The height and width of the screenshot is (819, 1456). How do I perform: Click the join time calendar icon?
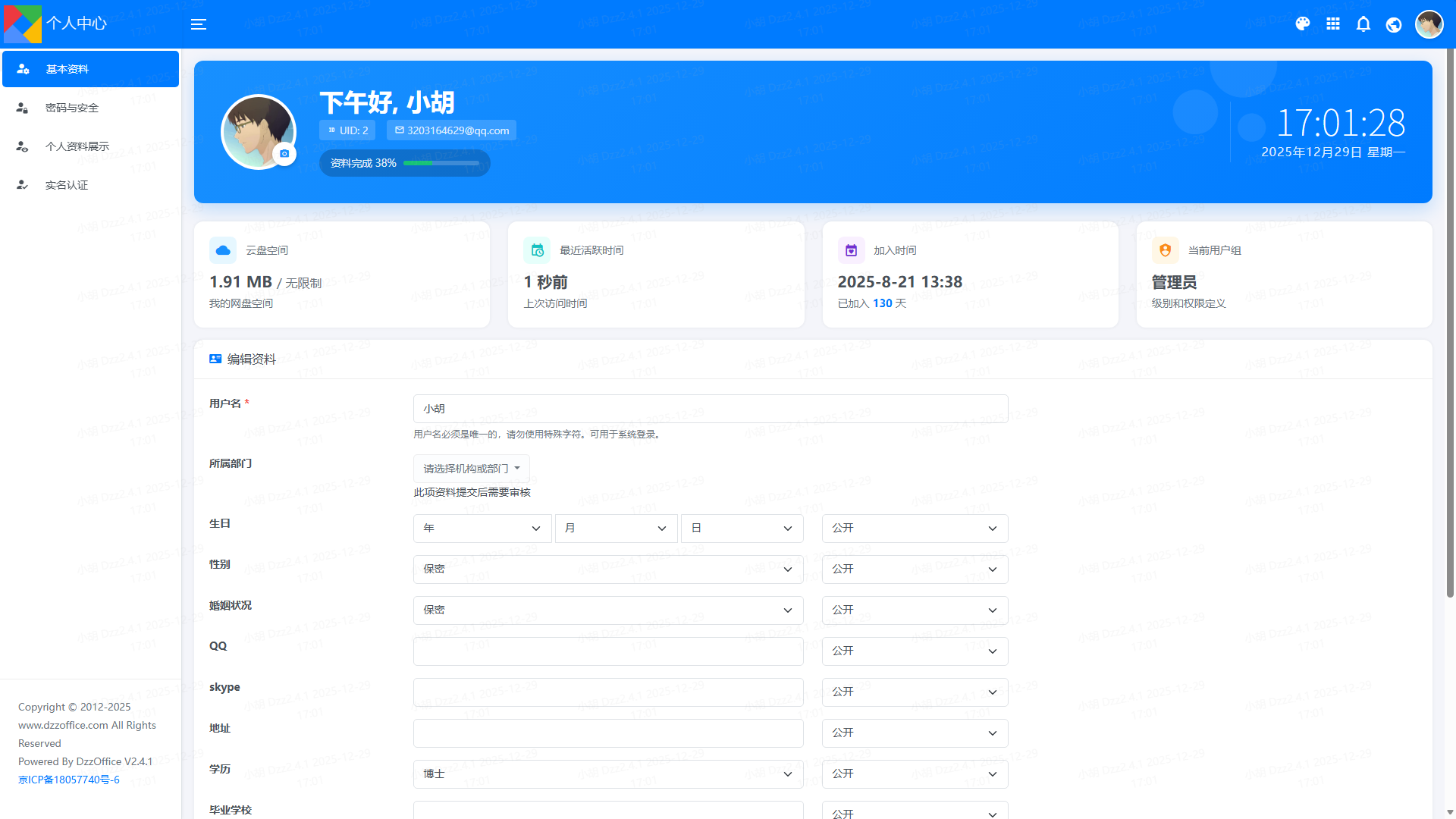point(851,250)
